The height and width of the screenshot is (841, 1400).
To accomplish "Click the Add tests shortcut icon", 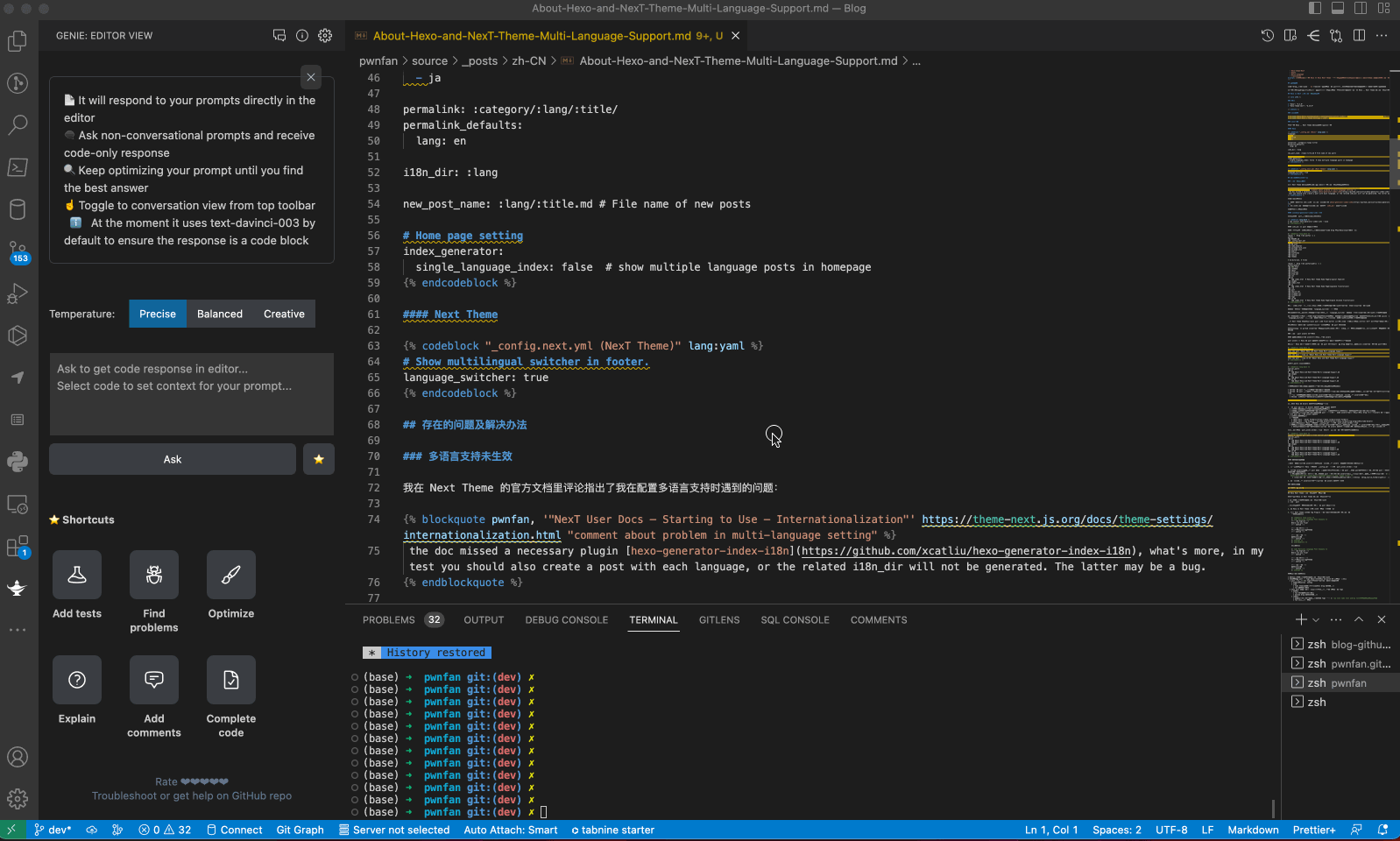I will click(77, 575).
